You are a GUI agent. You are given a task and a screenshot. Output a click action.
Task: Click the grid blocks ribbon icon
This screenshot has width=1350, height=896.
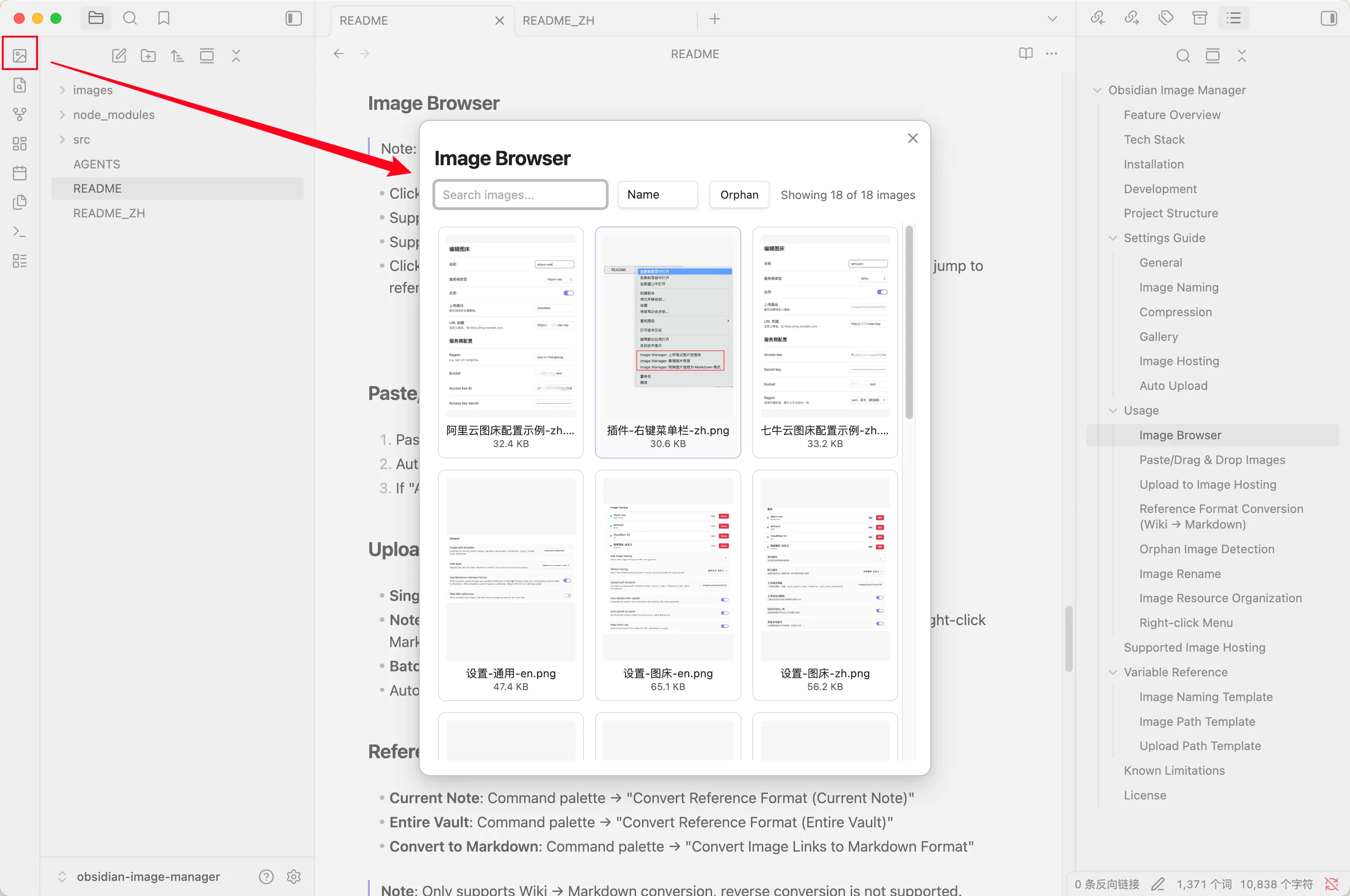[x=20, y=143]
